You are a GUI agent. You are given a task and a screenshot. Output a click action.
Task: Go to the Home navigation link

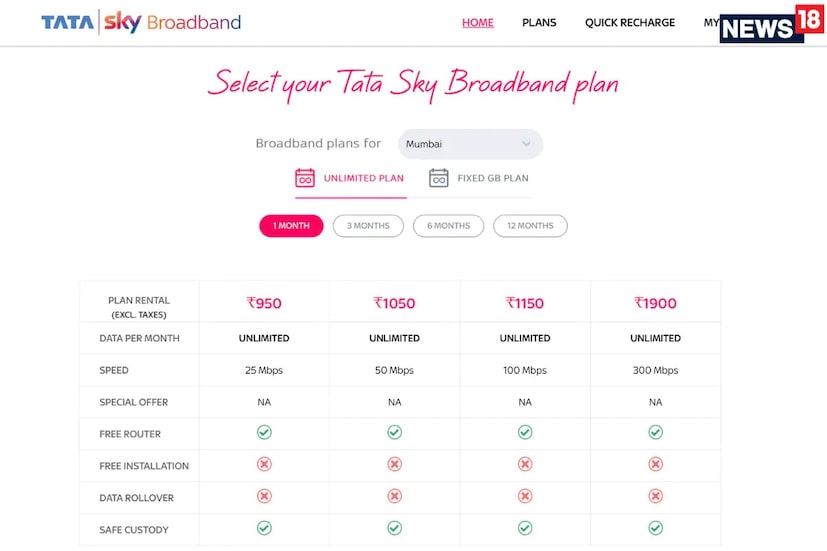coord(477,23)
